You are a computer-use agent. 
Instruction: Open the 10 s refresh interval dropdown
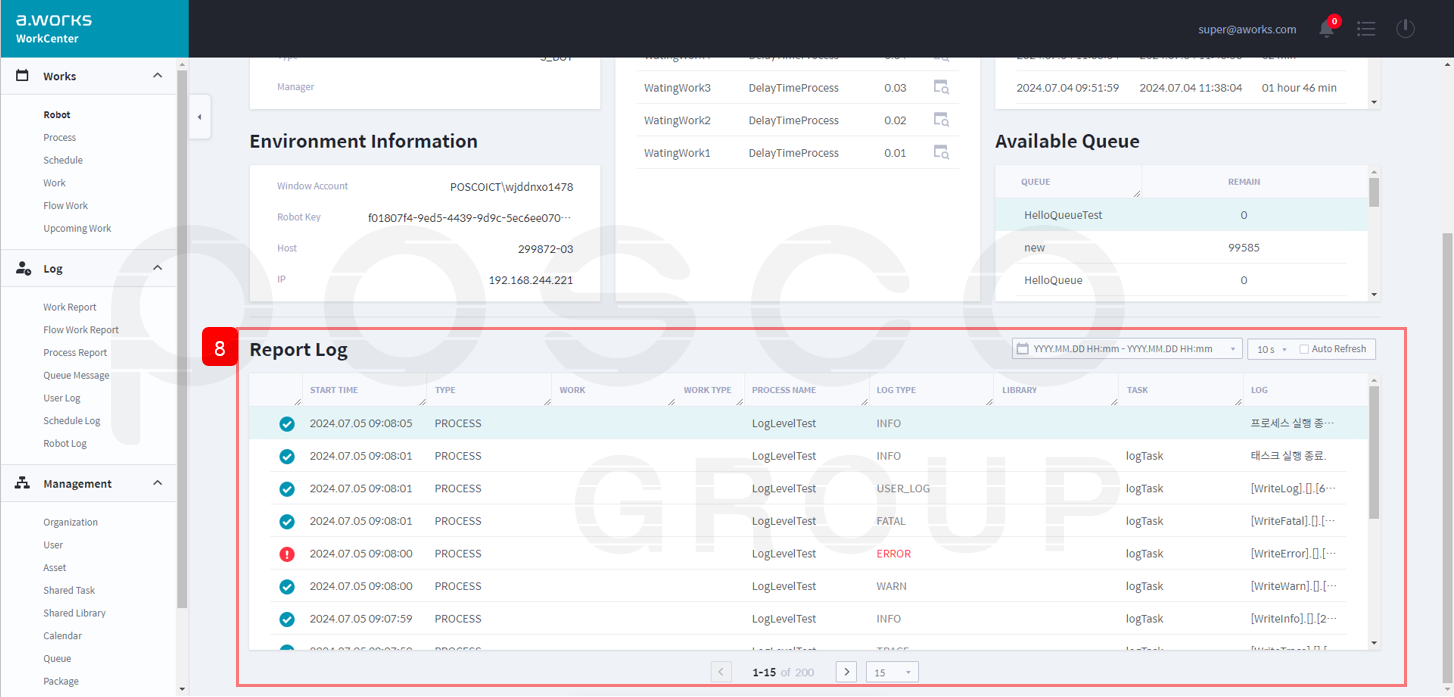click(x=1271, y=349)
